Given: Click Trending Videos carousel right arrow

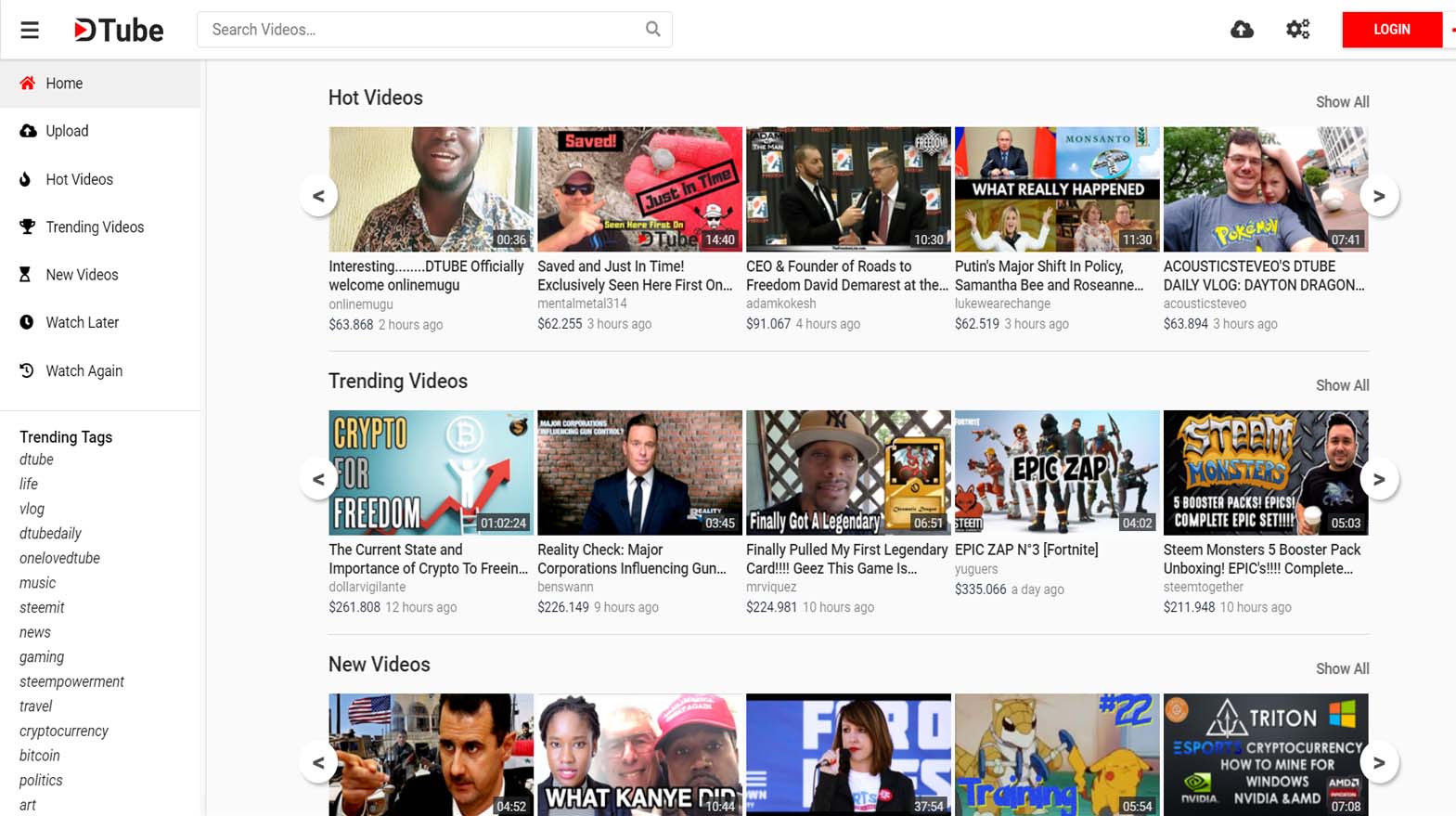Looking at the screenshot, I should coord(1379,479).
